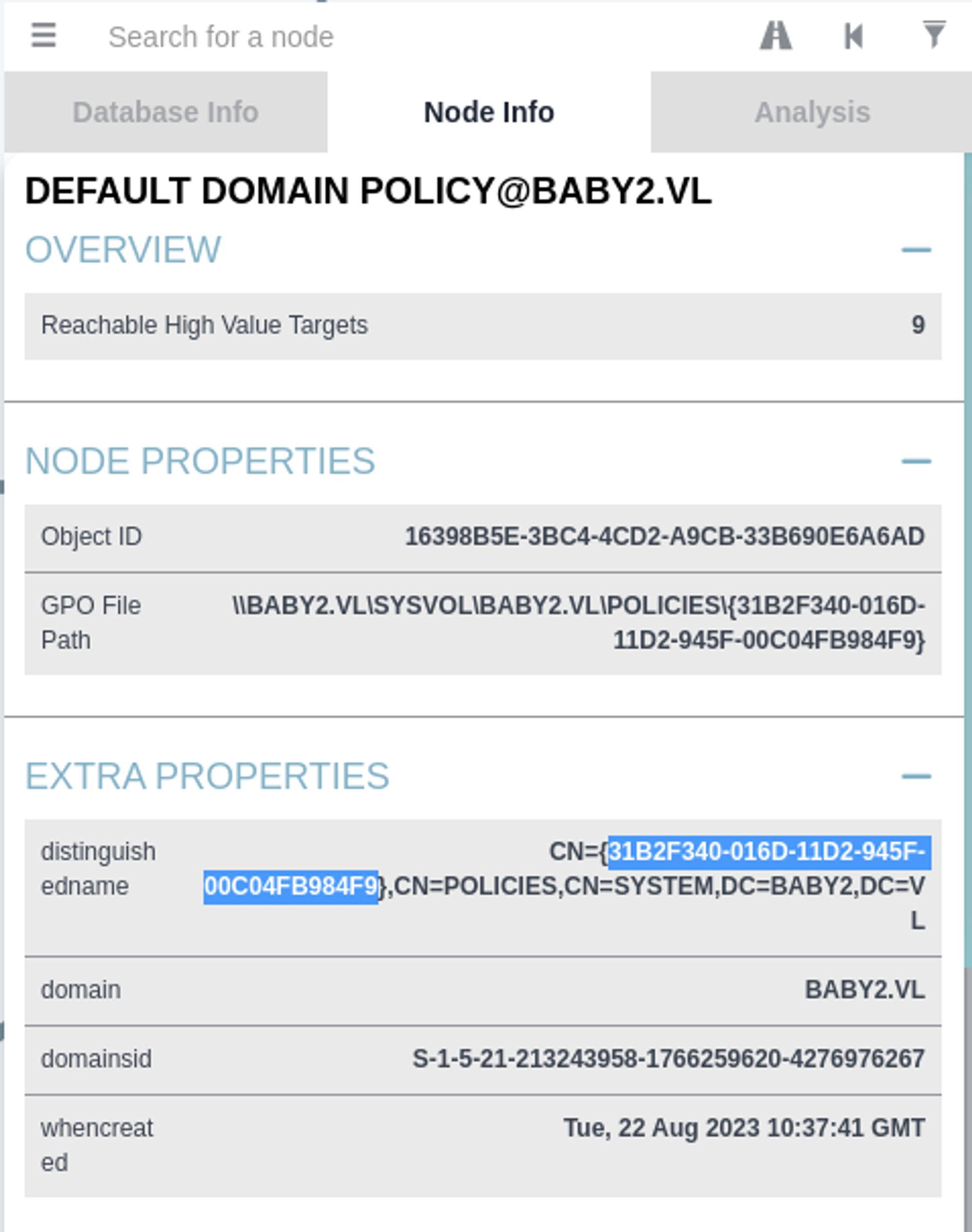
Task: Open the hamburger menu icon
Action: pyautogui.click(x=43, y=36)
